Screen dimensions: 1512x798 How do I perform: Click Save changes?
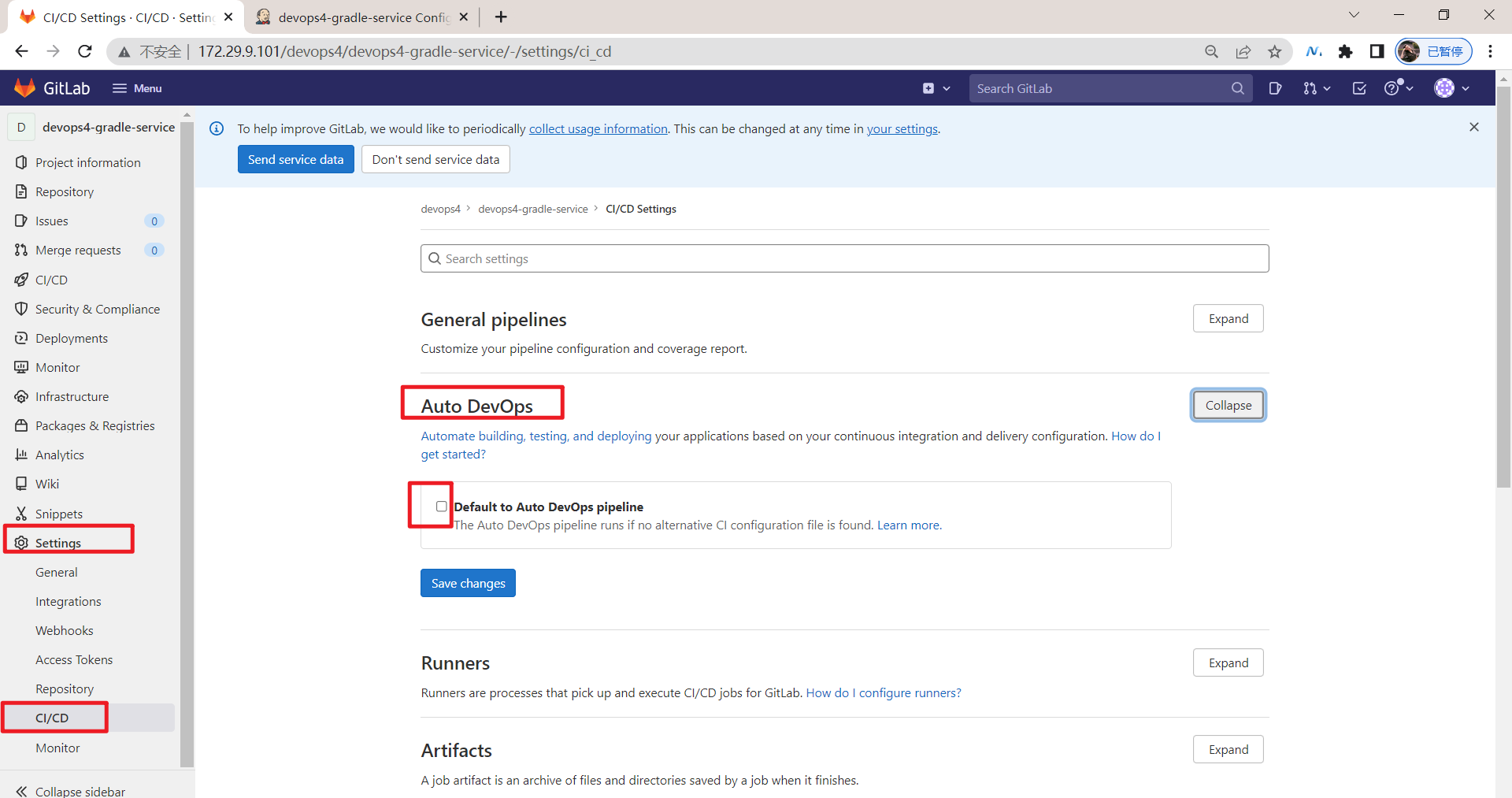coord(468,583)
